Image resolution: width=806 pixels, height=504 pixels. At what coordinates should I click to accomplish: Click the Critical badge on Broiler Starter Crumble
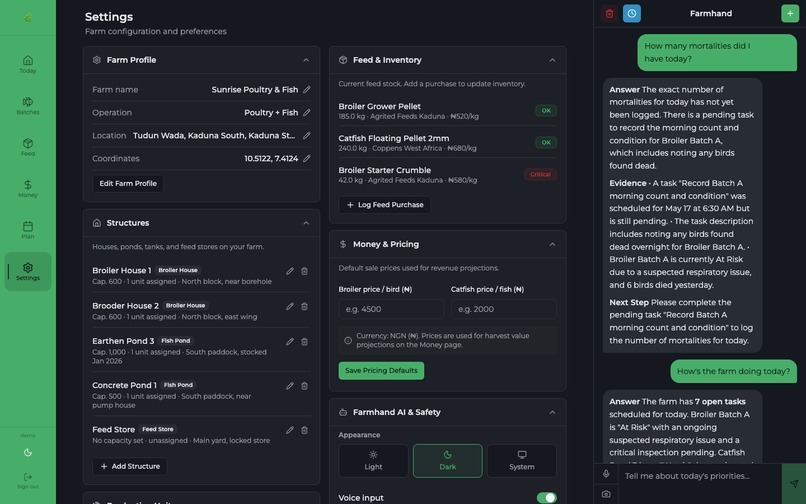pos(540,174)
